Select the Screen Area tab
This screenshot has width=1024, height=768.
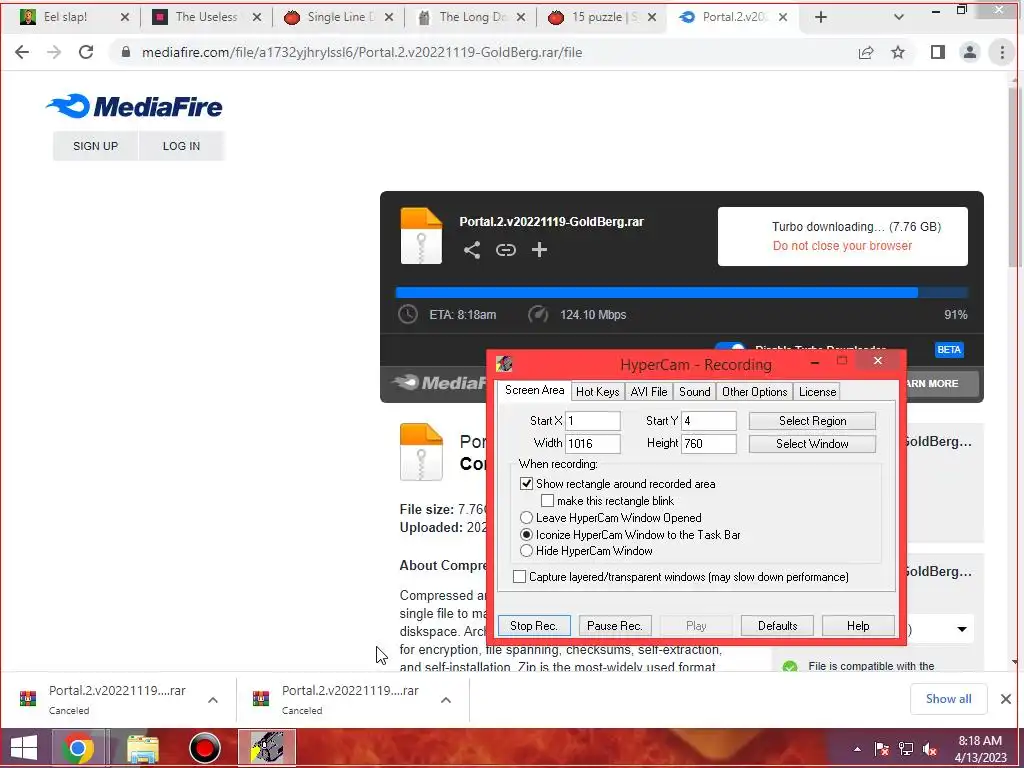[534, 391]
